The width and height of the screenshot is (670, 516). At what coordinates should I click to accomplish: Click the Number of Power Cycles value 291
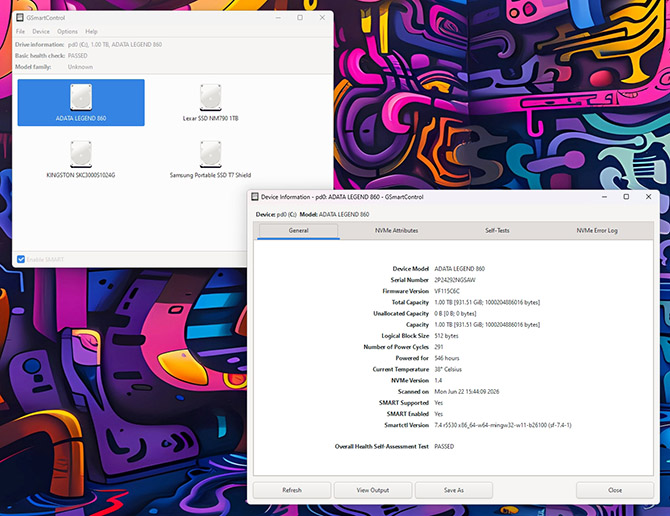[x=439, y=347]
